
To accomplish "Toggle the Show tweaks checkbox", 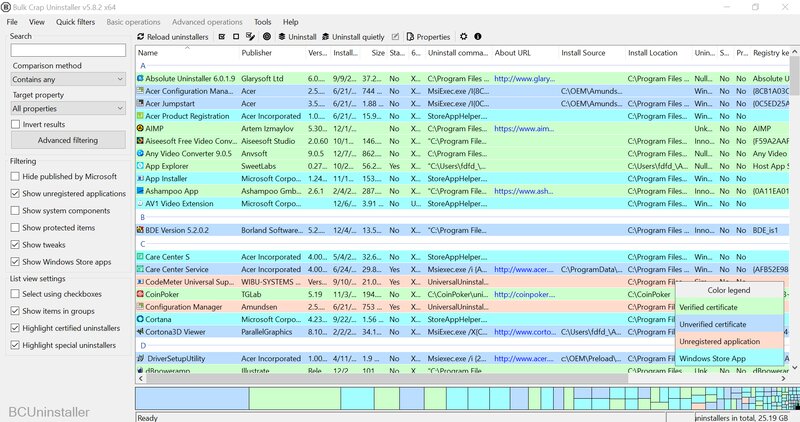I will tap(15, 245).
